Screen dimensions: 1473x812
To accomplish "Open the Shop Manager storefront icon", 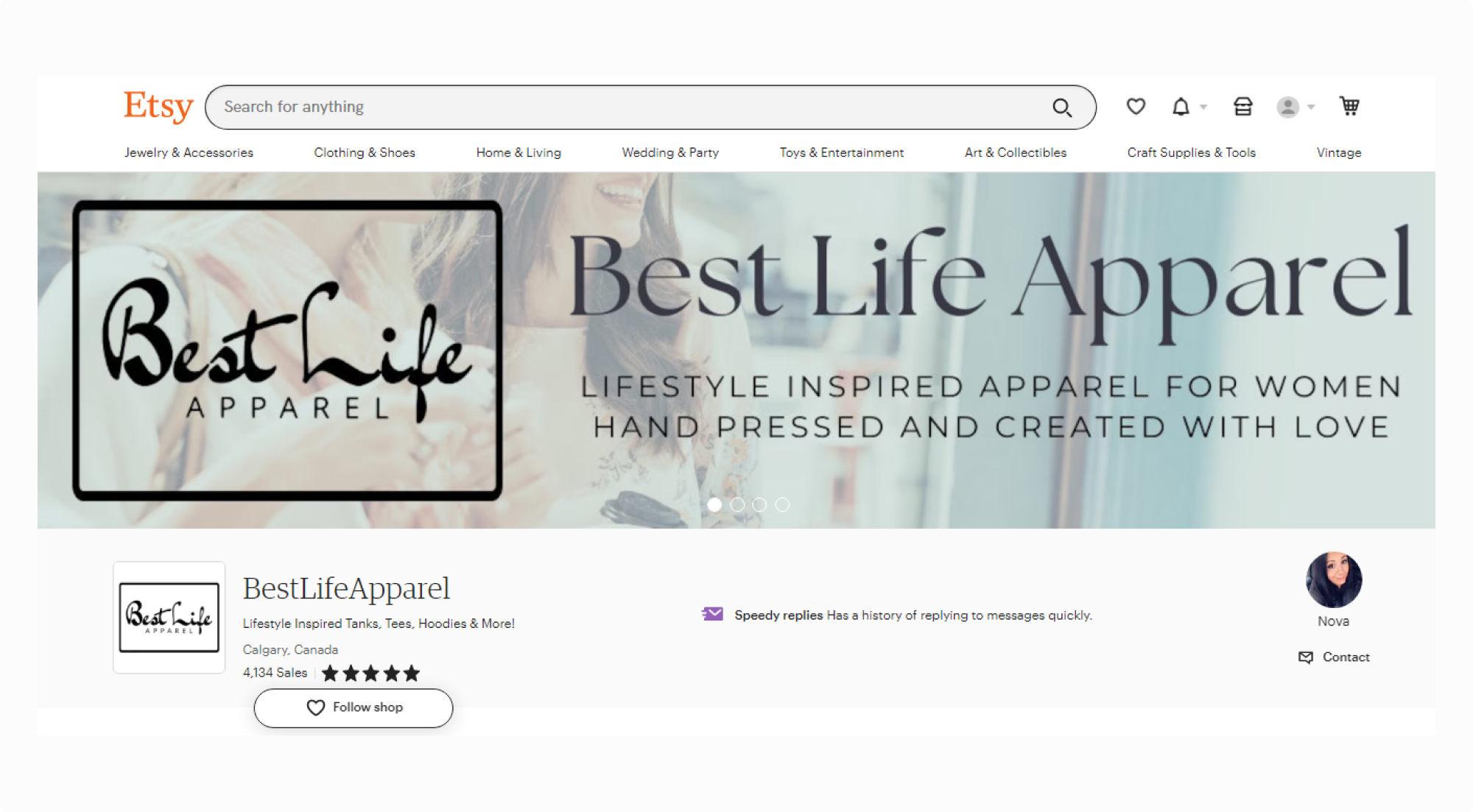I will [x=1243, y=107].
